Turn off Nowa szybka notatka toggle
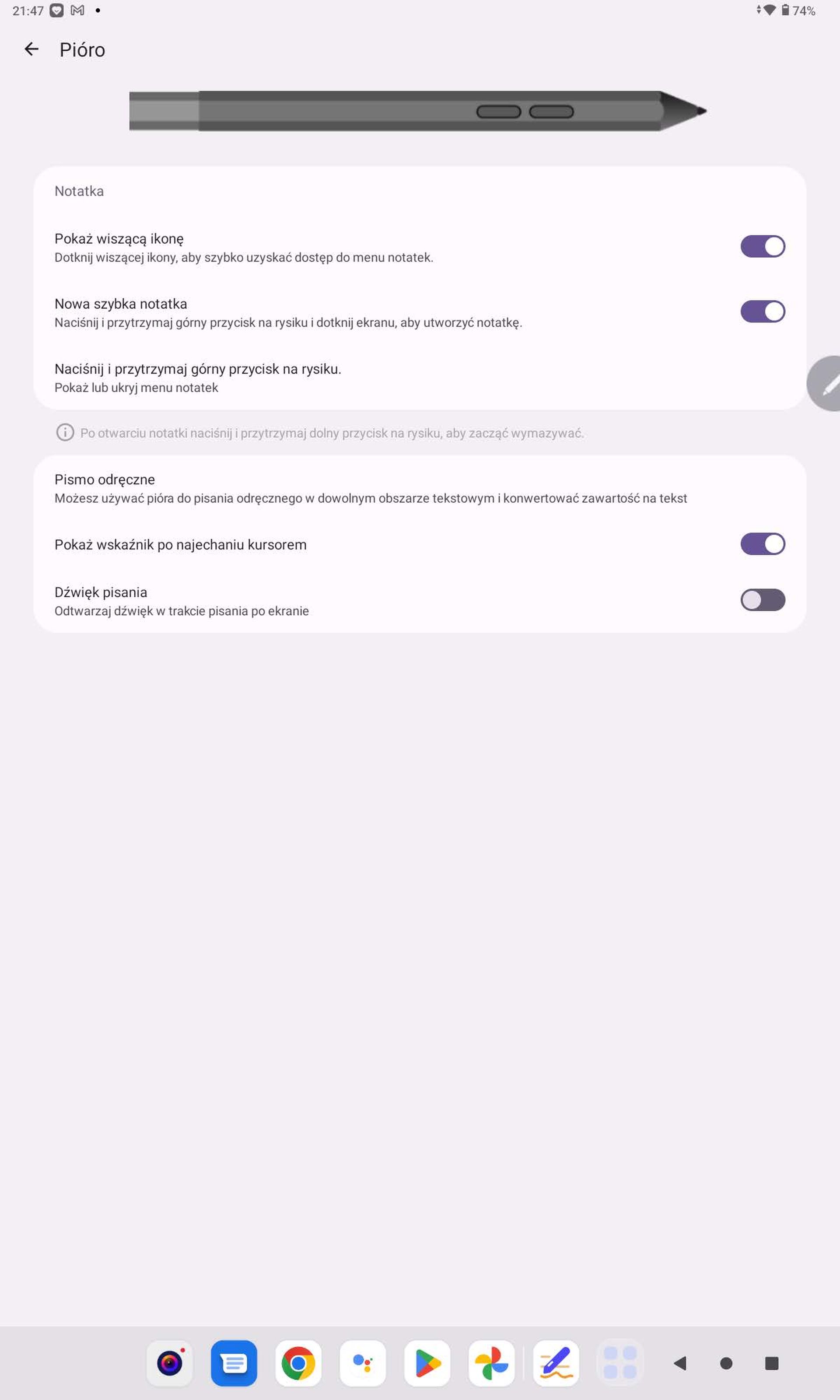The height and width of the screenshot is (1400, 840). (763, 311)
